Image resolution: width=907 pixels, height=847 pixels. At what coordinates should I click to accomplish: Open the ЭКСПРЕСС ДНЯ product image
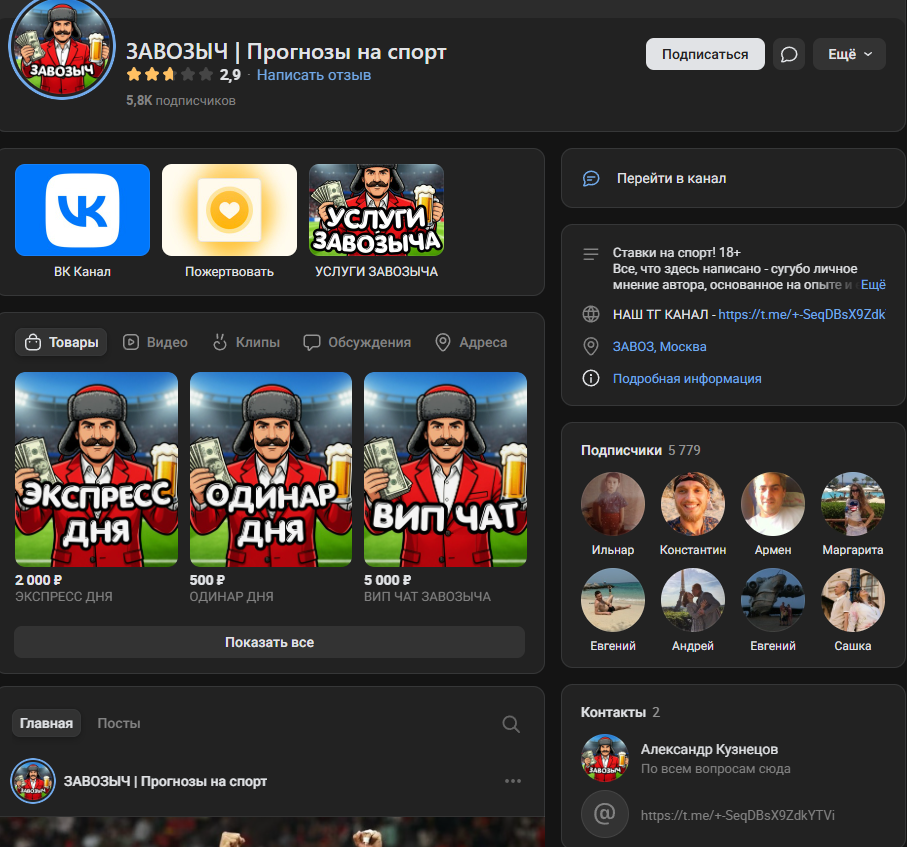click(x=97, y=469)
